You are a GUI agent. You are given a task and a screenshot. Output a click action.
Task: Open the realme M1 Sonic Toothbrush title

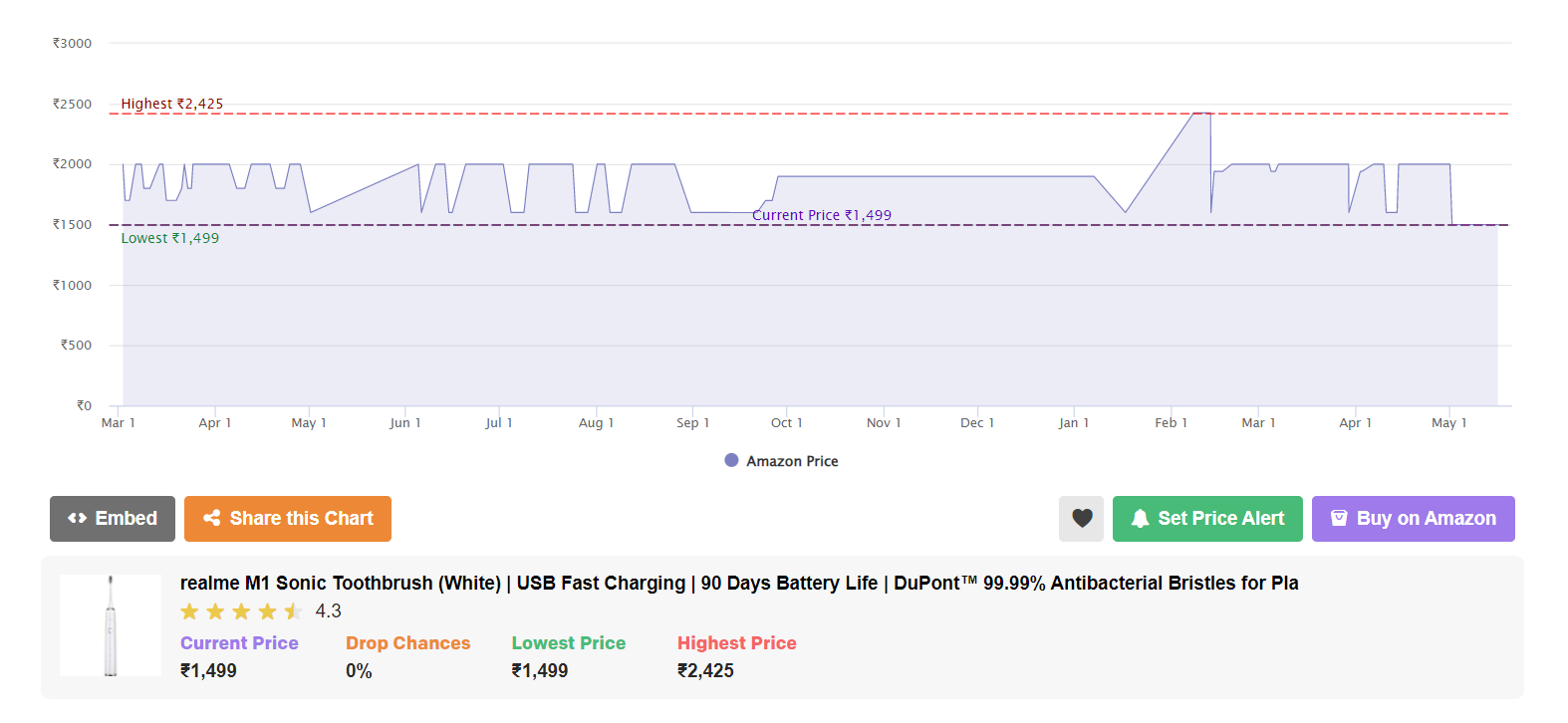738,583
